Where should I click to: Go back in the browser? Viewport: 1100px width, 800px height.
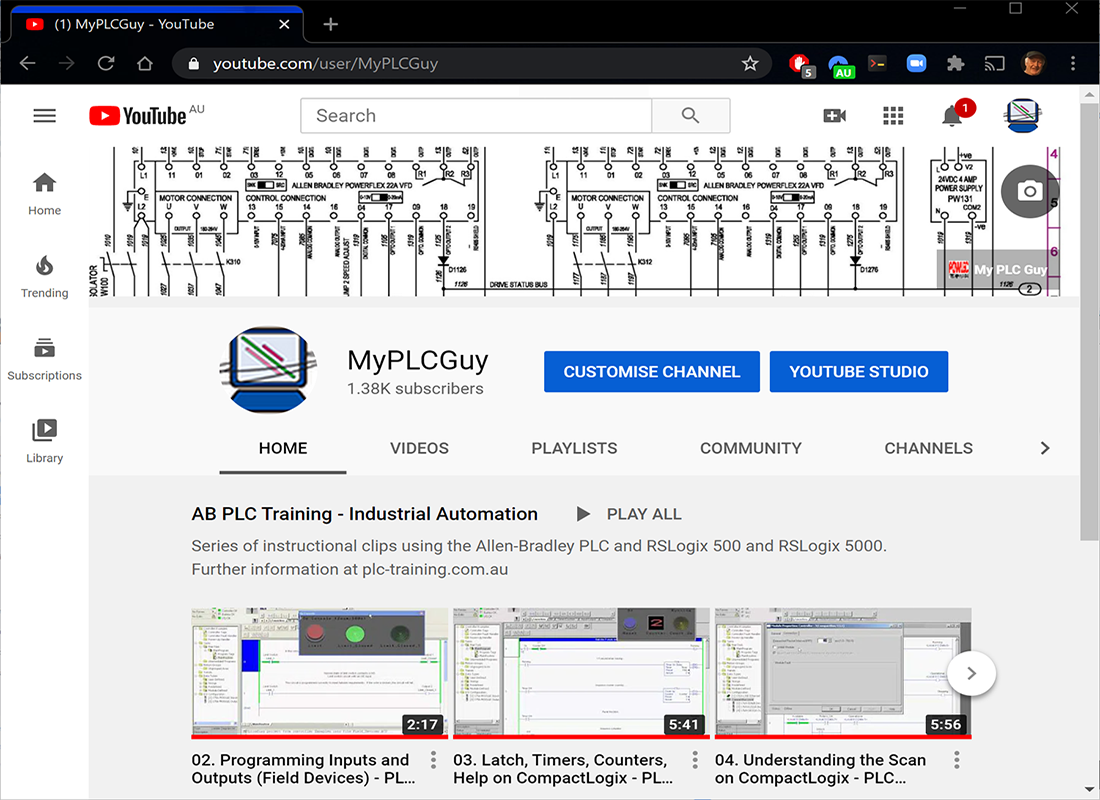point(28,64)
